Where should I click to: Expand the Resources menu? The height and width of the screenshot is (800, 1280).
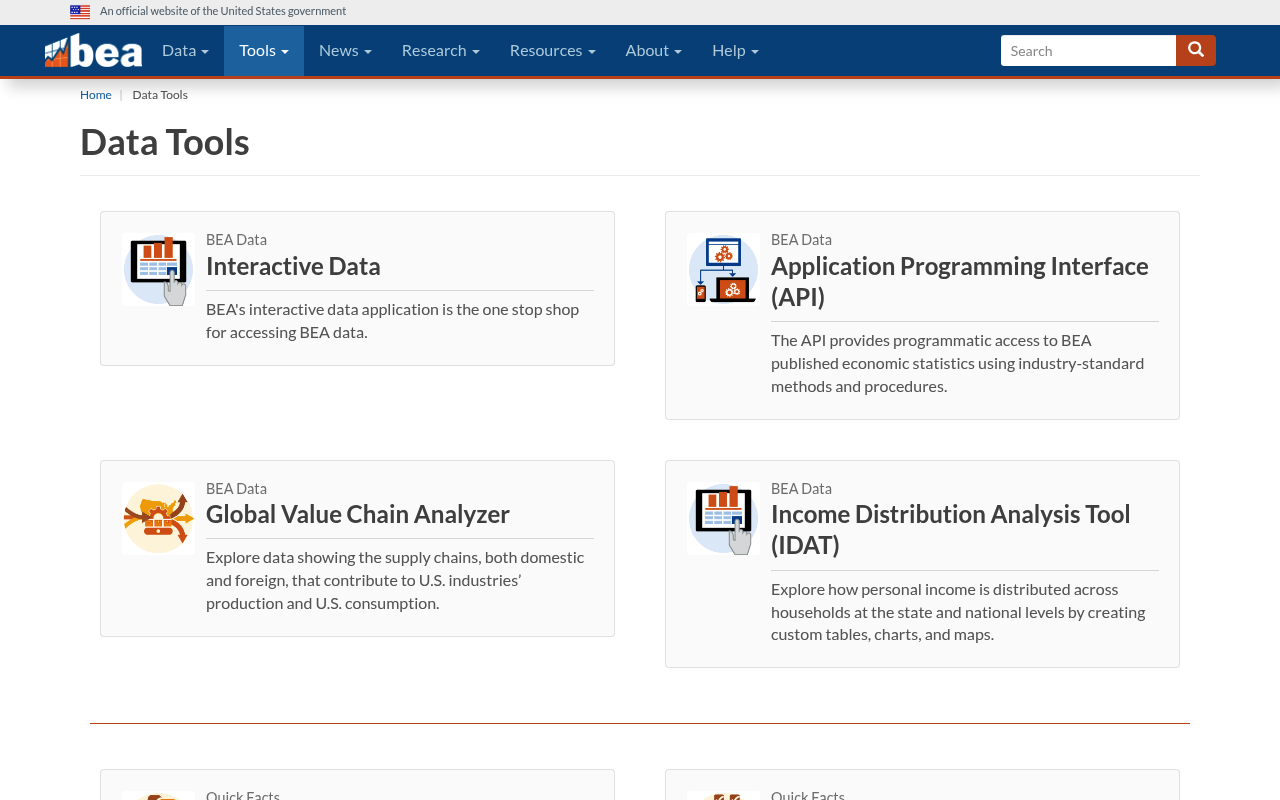click(553, 50)
